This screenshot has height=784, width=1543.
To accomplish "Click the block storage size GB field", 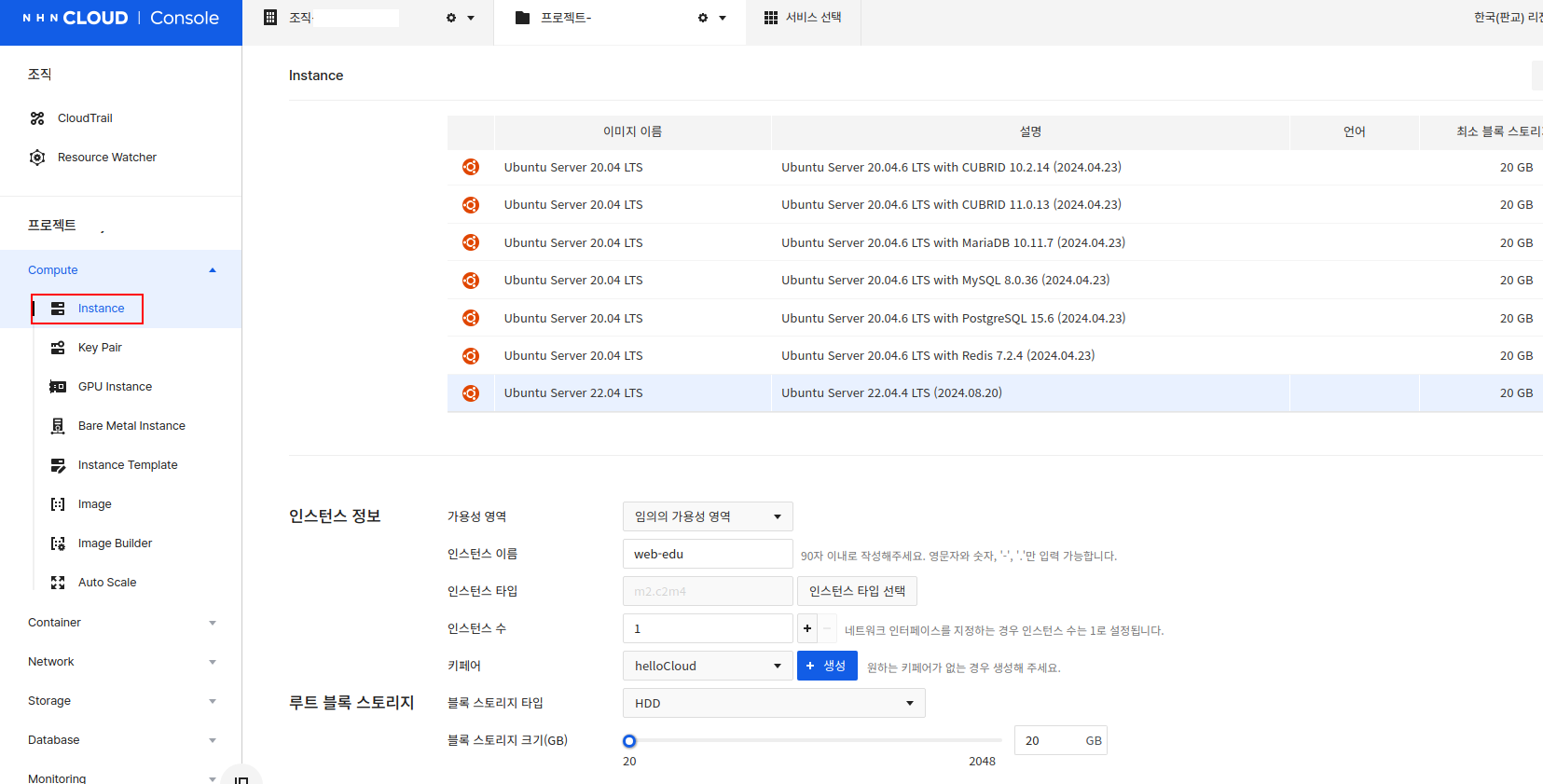I will pos(1060,740).
